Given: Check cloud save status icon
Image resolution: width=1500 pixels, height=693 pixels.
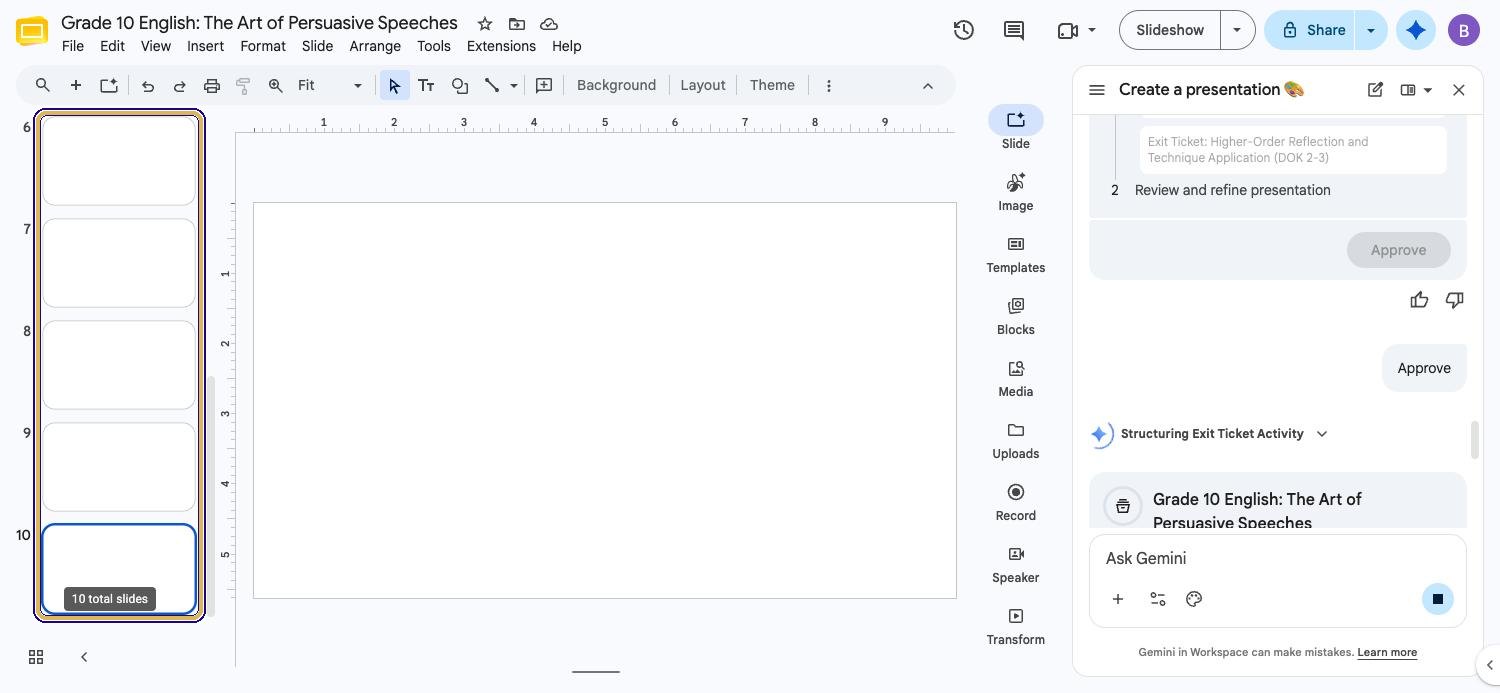Looking at the screenshot, I should pyautogui.click(x=549, y=23).
